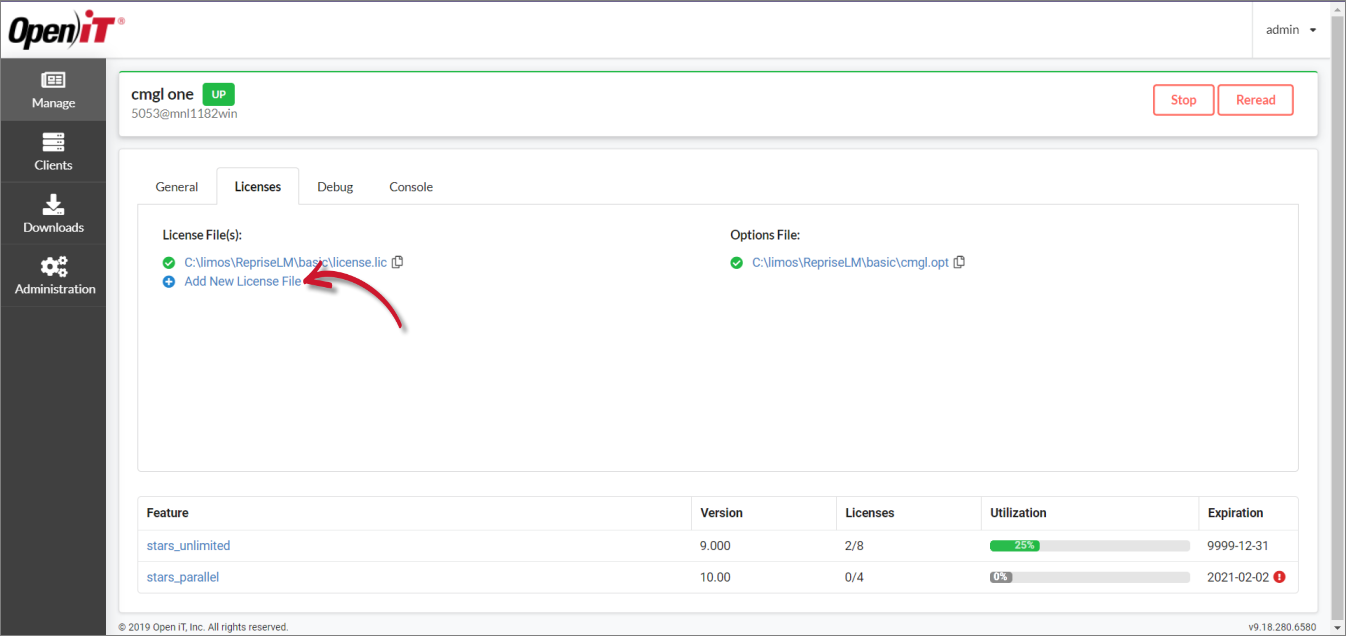Copy the license.lic file path
1346x636 pixels.
pyautogui.click(x=397, y=262)
